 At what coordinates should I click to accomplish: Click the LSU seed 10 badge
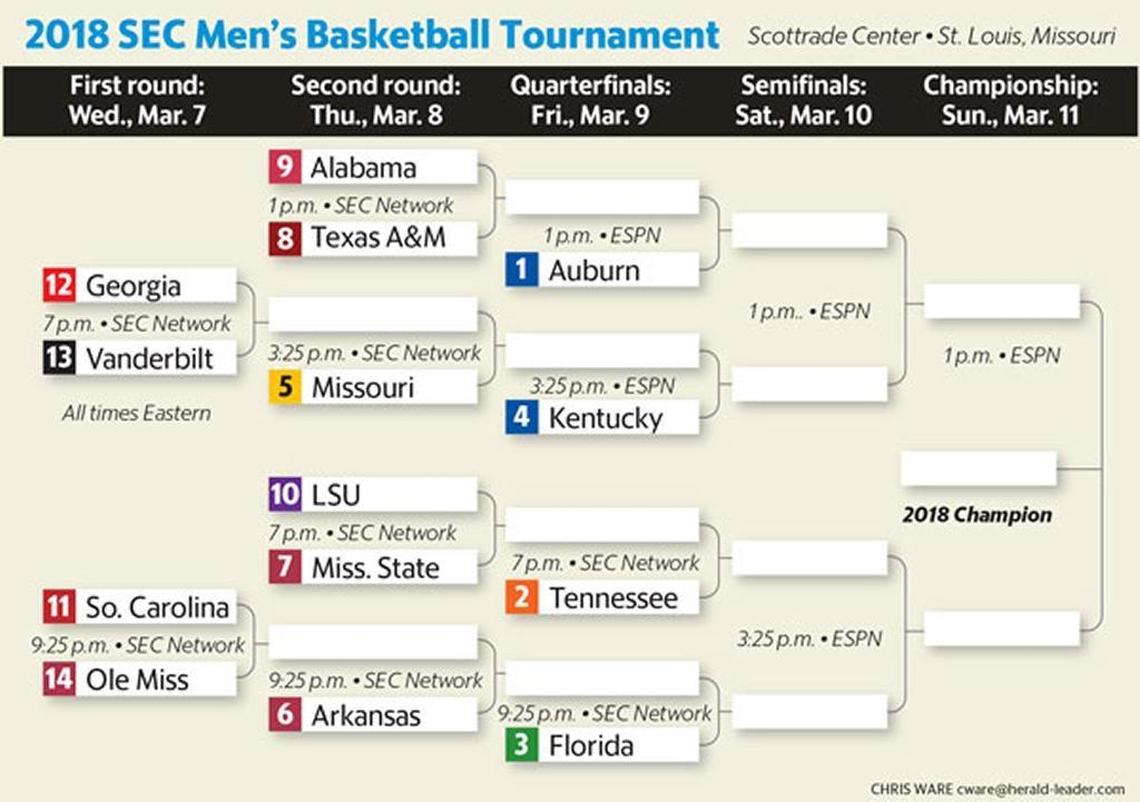click(286, 494)
